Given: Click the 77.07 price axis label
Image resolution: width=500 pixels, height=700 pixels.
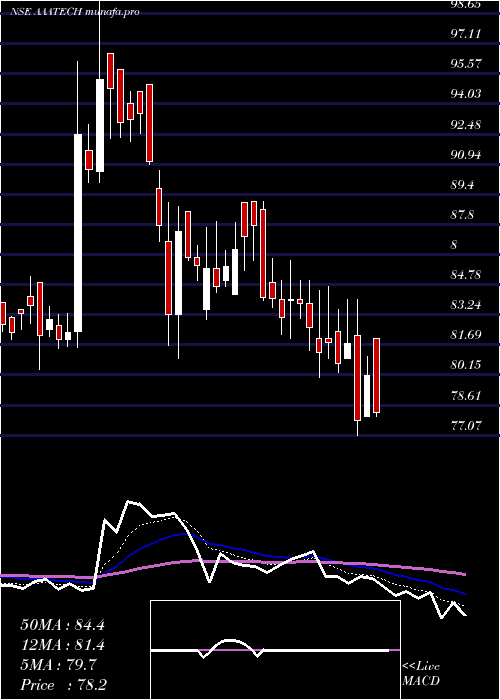Looking at the screenshot, I should click(466, 426).
